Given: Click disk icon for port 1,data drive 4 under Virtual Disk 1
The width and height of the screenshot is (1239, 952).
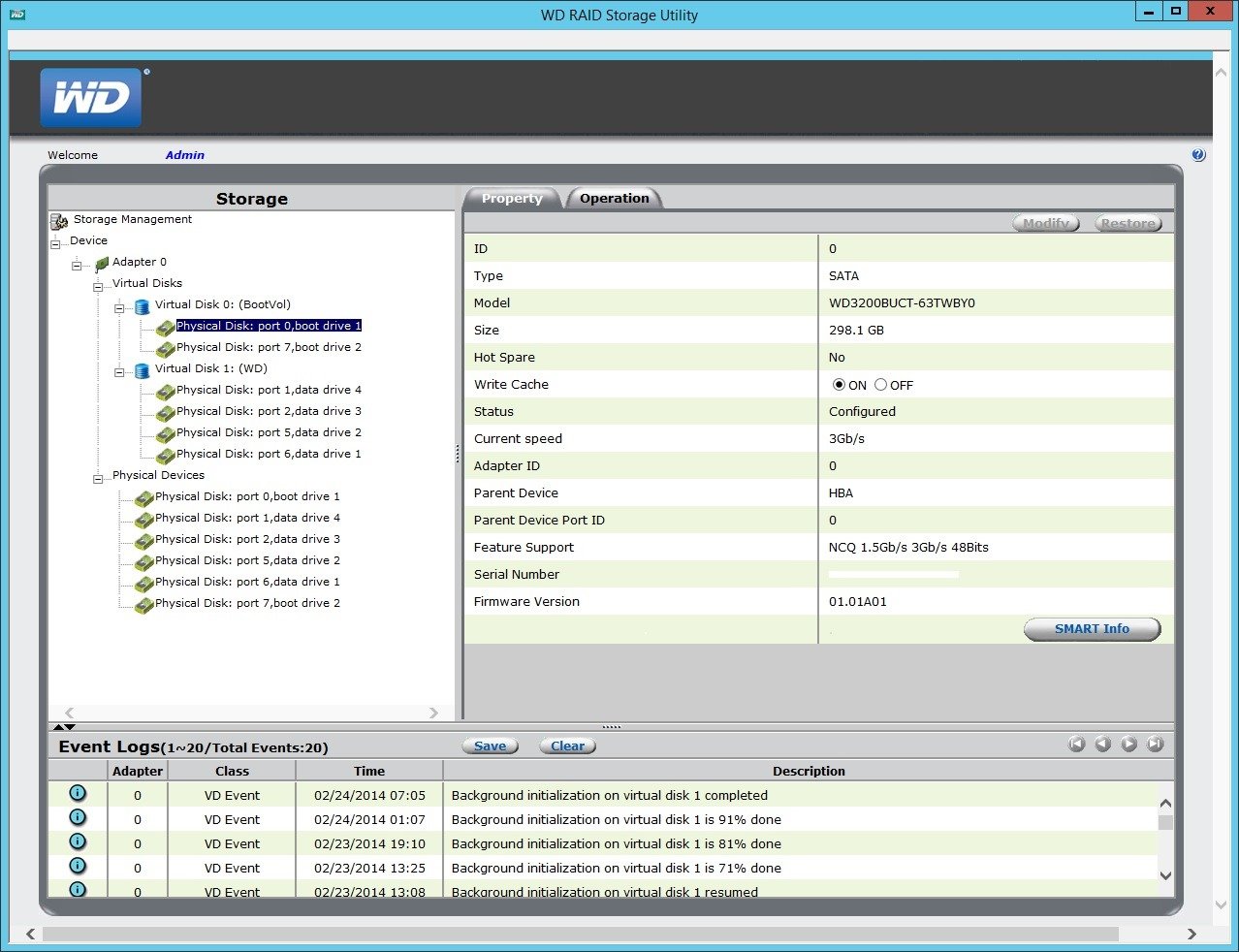Looking at the screenshot, I should coord(165,392).
